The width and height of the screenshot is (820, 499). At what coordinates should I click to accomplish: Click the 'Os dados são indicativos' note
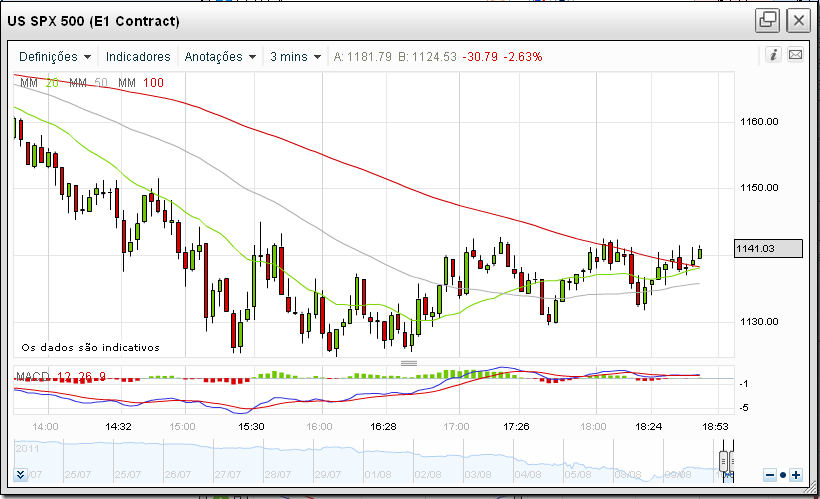(x=90, y=347)
